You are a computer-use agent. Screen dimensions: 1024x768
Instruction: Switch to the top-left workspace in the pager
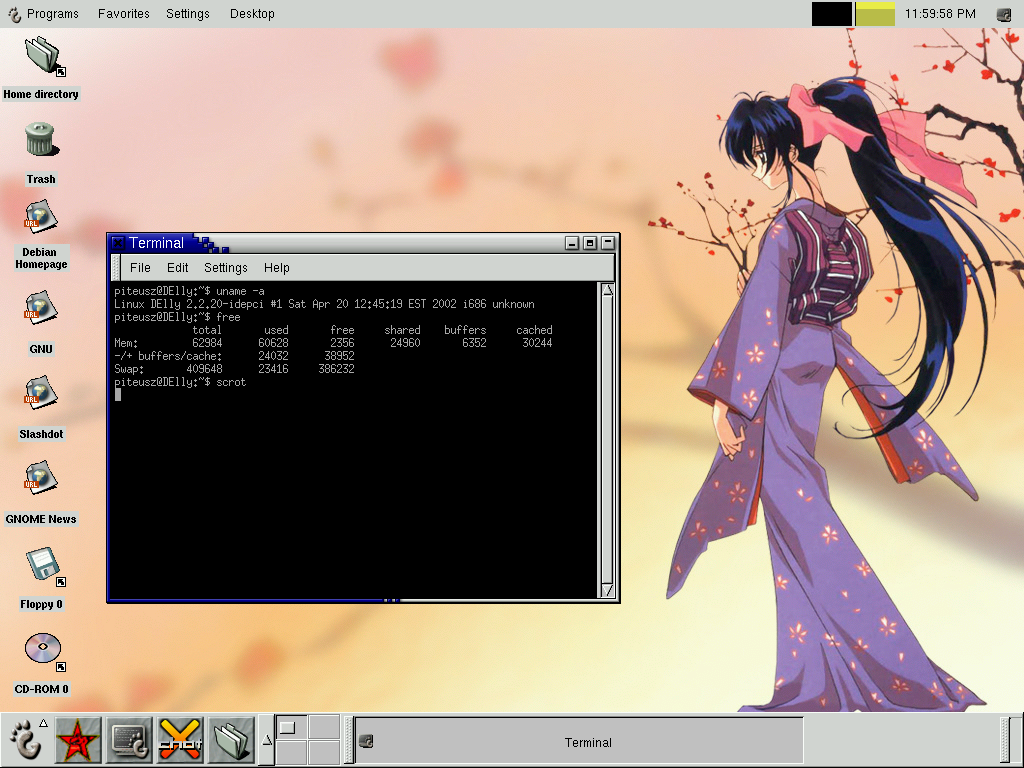[x=291, y=727]
